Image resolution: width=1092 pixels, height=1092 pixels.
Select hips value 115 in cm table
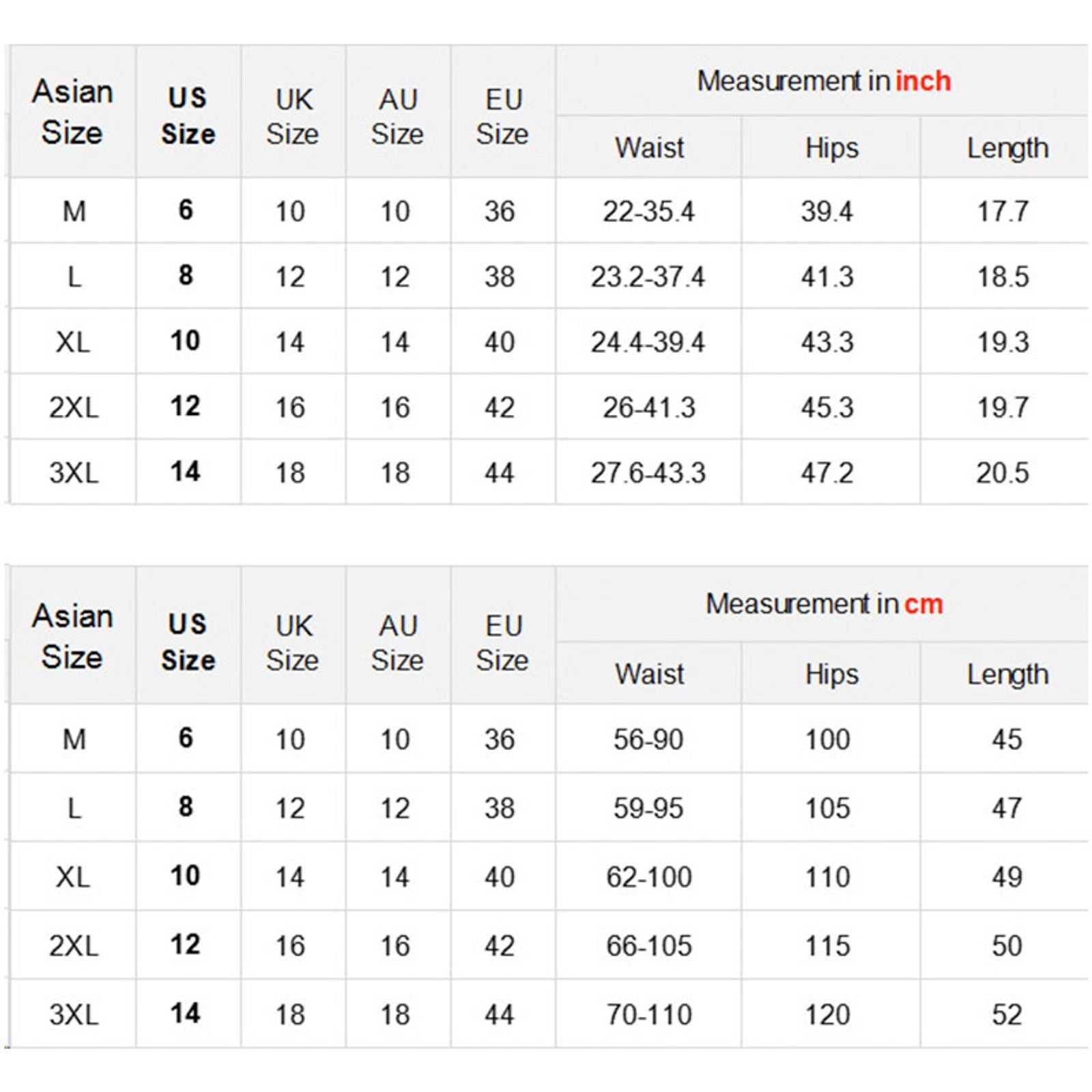[827, 946]
